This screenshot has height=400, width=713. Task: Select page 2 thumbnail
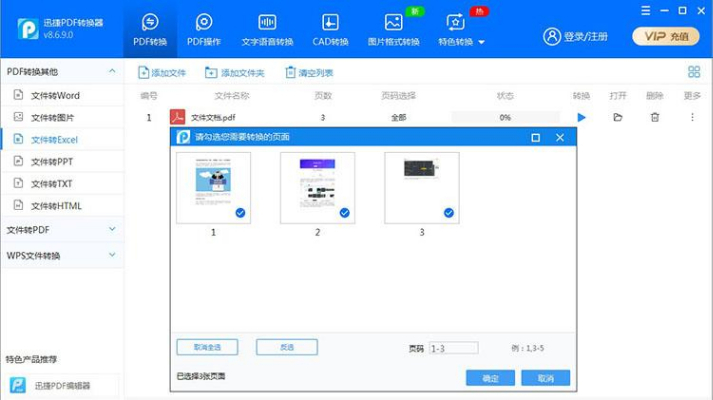[x=317, y=188]
